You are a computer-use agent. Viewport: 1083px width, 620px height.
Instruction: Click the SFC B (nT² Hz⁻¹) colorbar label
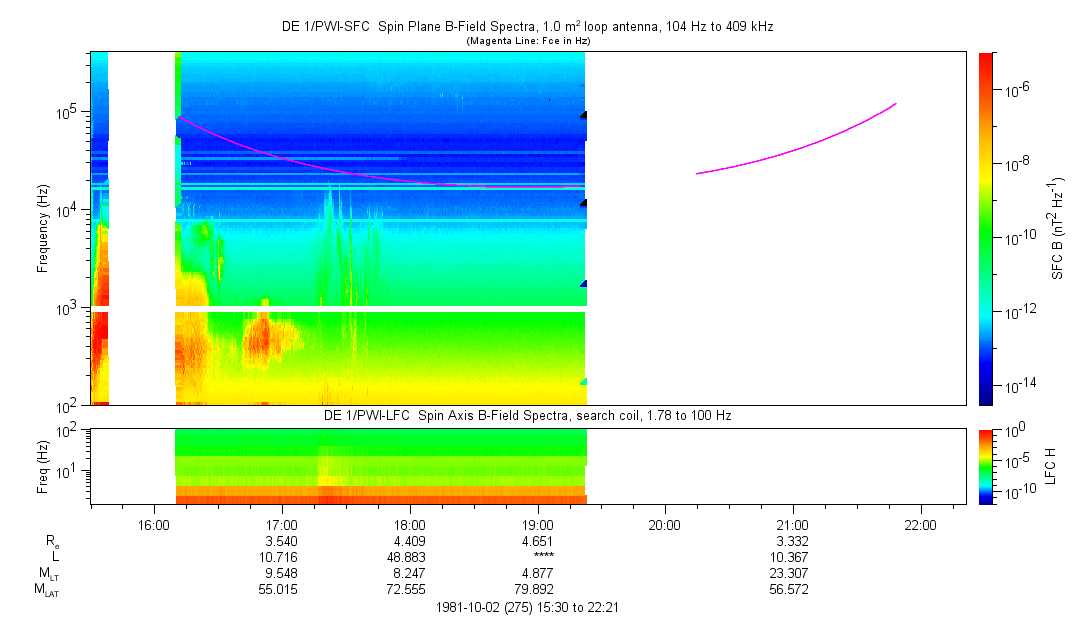(x=1057, y=228)
